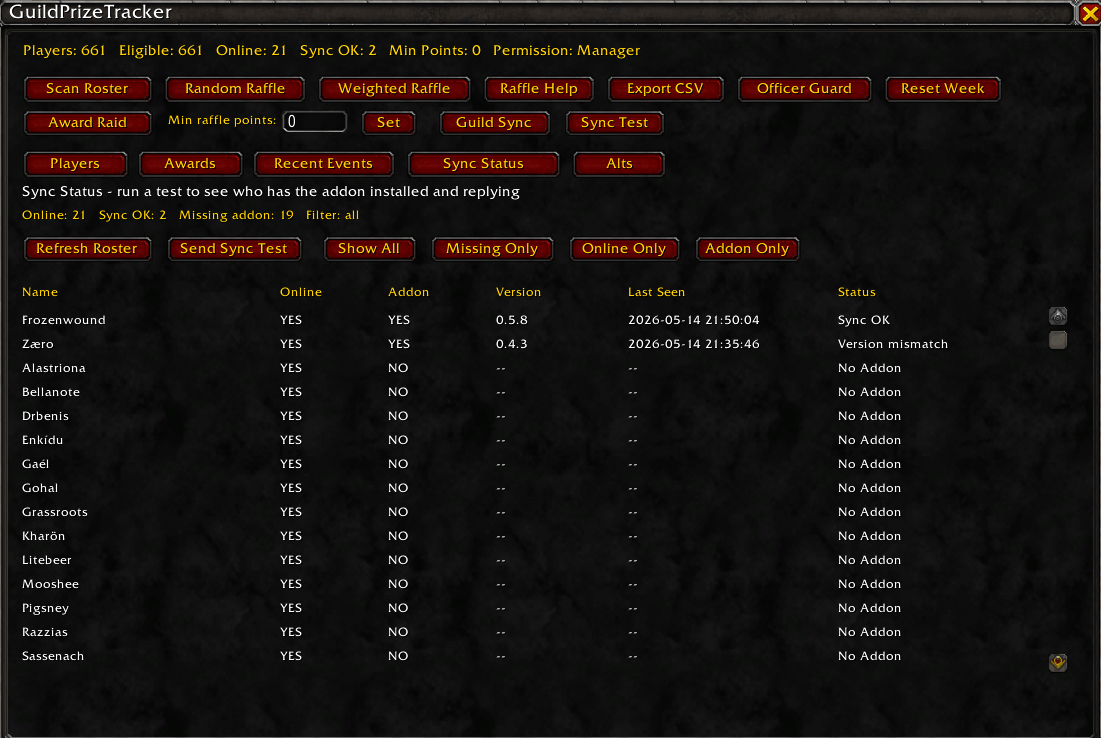This screenshot has width=1101, height=738.
Task: Open the Sync Status tab
Action: coord(483,163)
